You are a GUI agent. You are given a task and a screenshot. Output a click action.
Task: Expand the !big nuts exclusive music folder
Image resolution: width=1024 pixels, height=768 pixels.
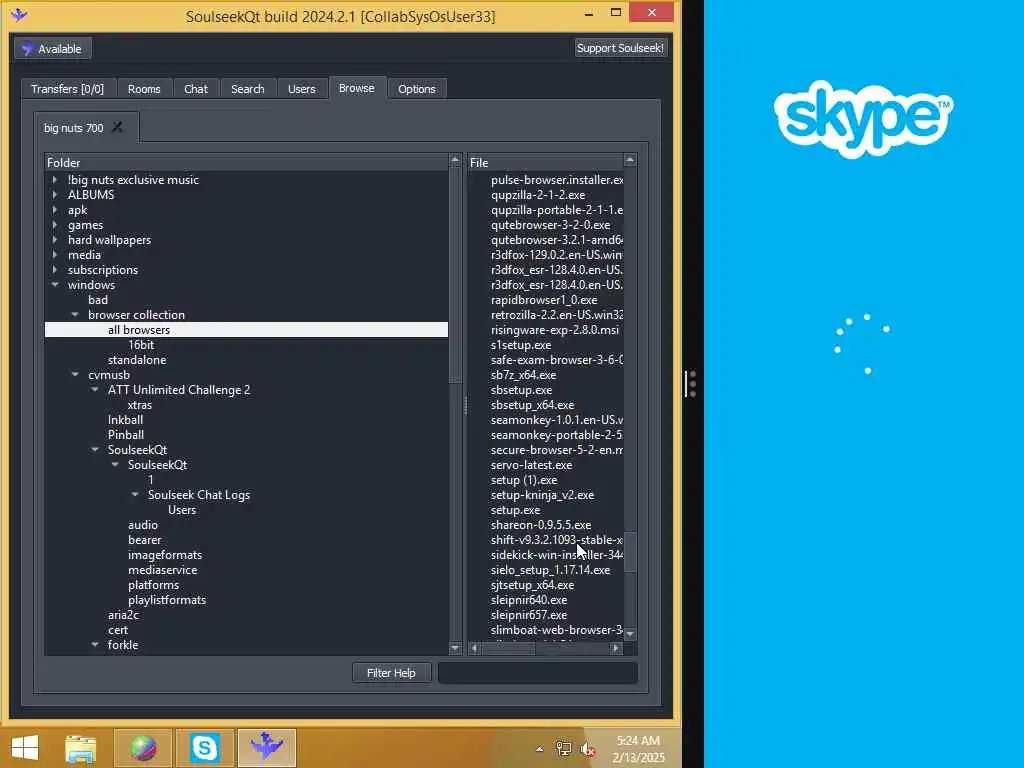[x=55, y=180]
